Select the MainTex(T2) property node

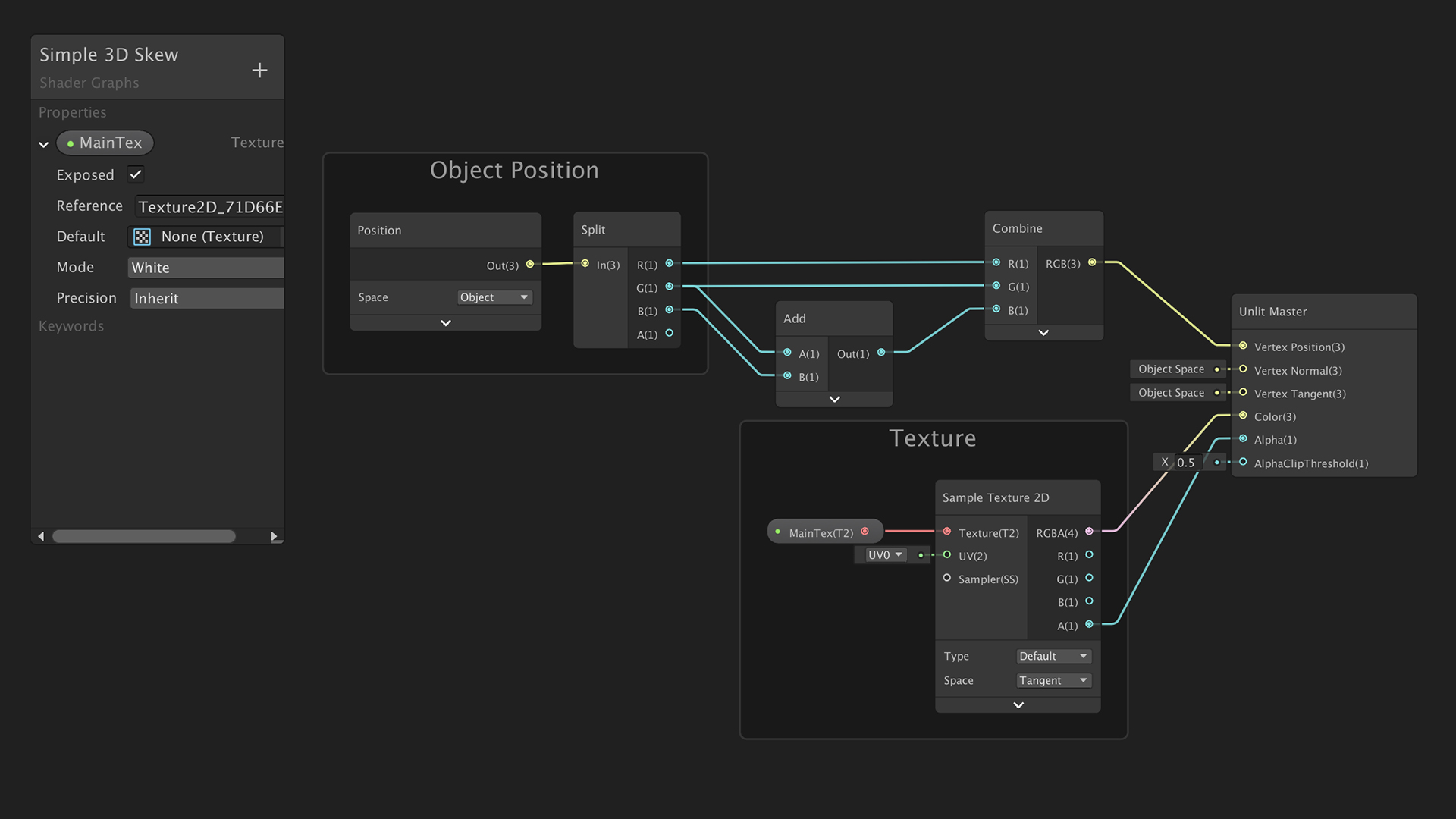(x=825, y=532)
